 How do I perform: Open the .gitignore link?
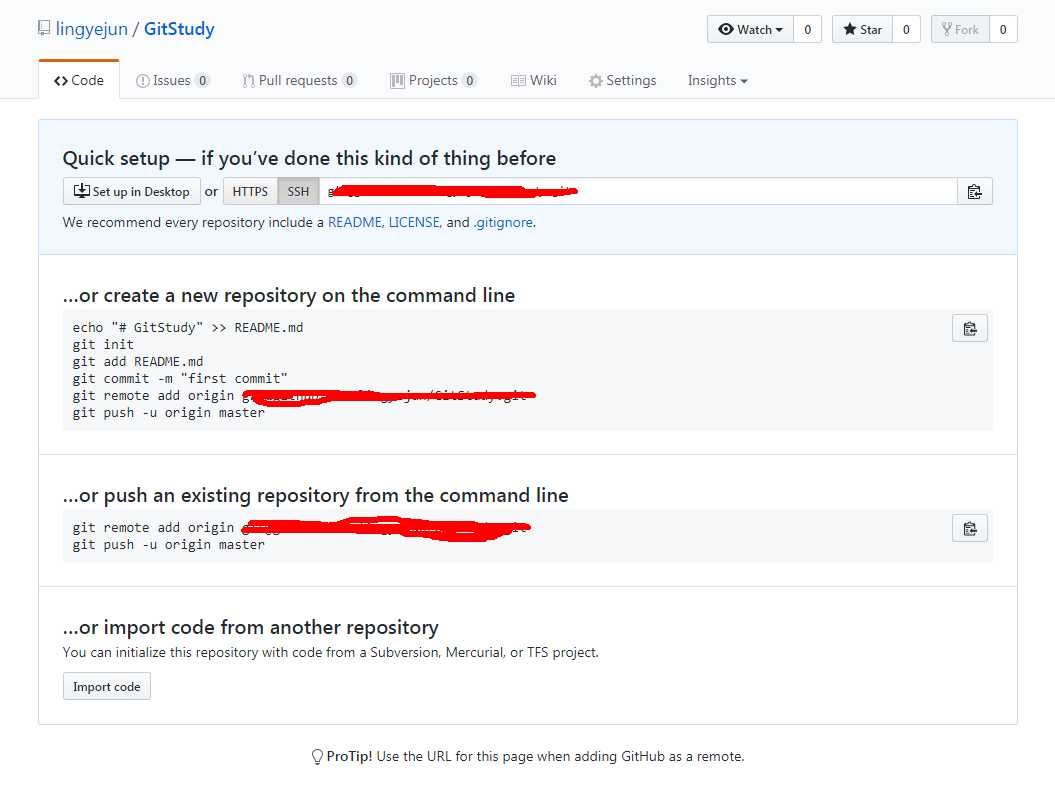point(503,223)
